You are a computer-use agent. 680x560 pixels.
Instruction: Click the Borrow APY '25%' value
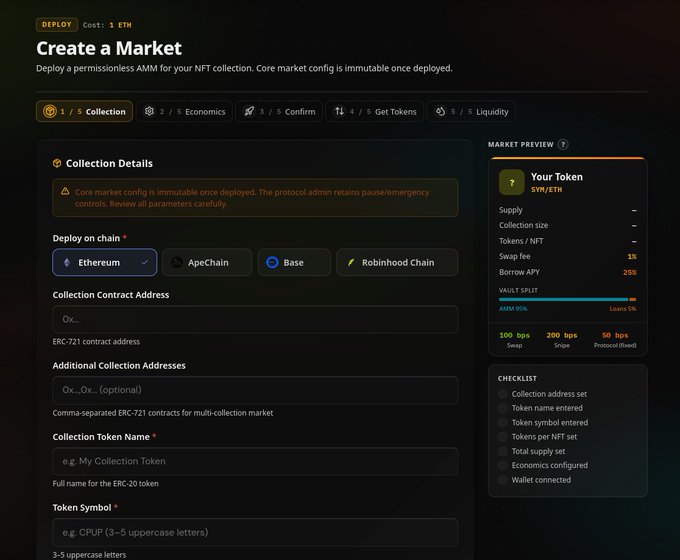630,272
